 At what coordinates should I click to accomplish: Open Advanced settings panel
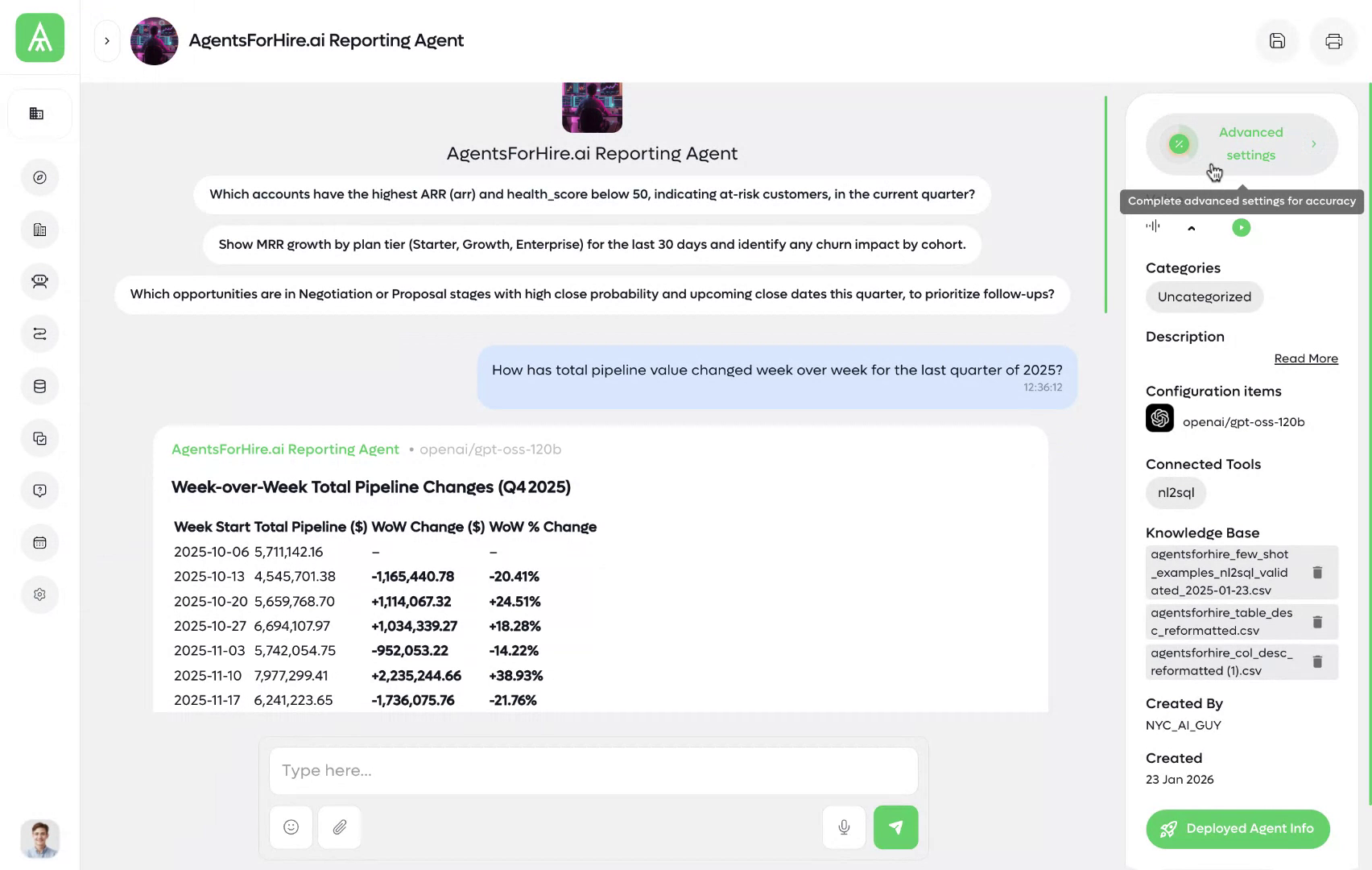pyautogui.click(x=1242, y=144)
